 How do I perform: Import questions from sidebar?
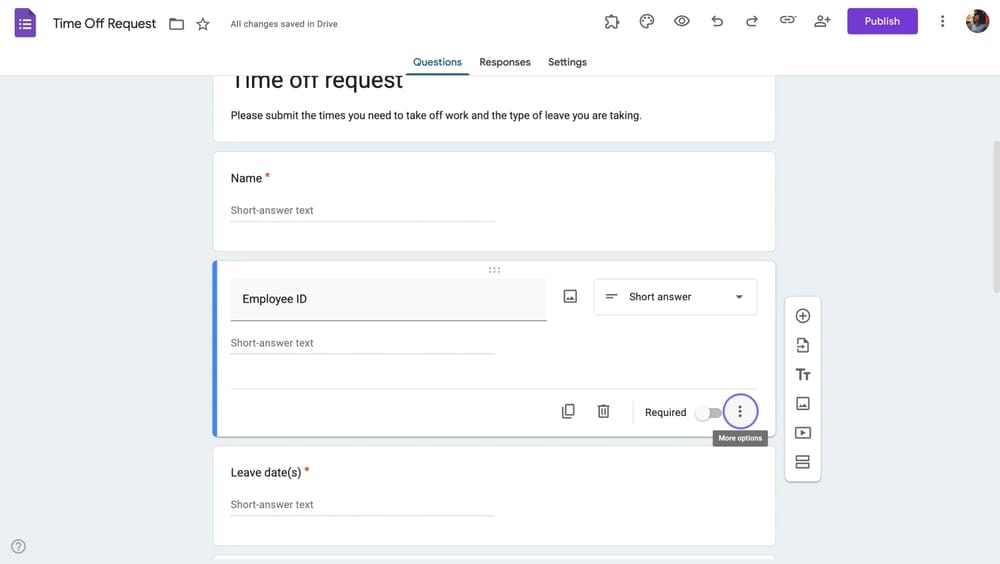click(803, 345)
